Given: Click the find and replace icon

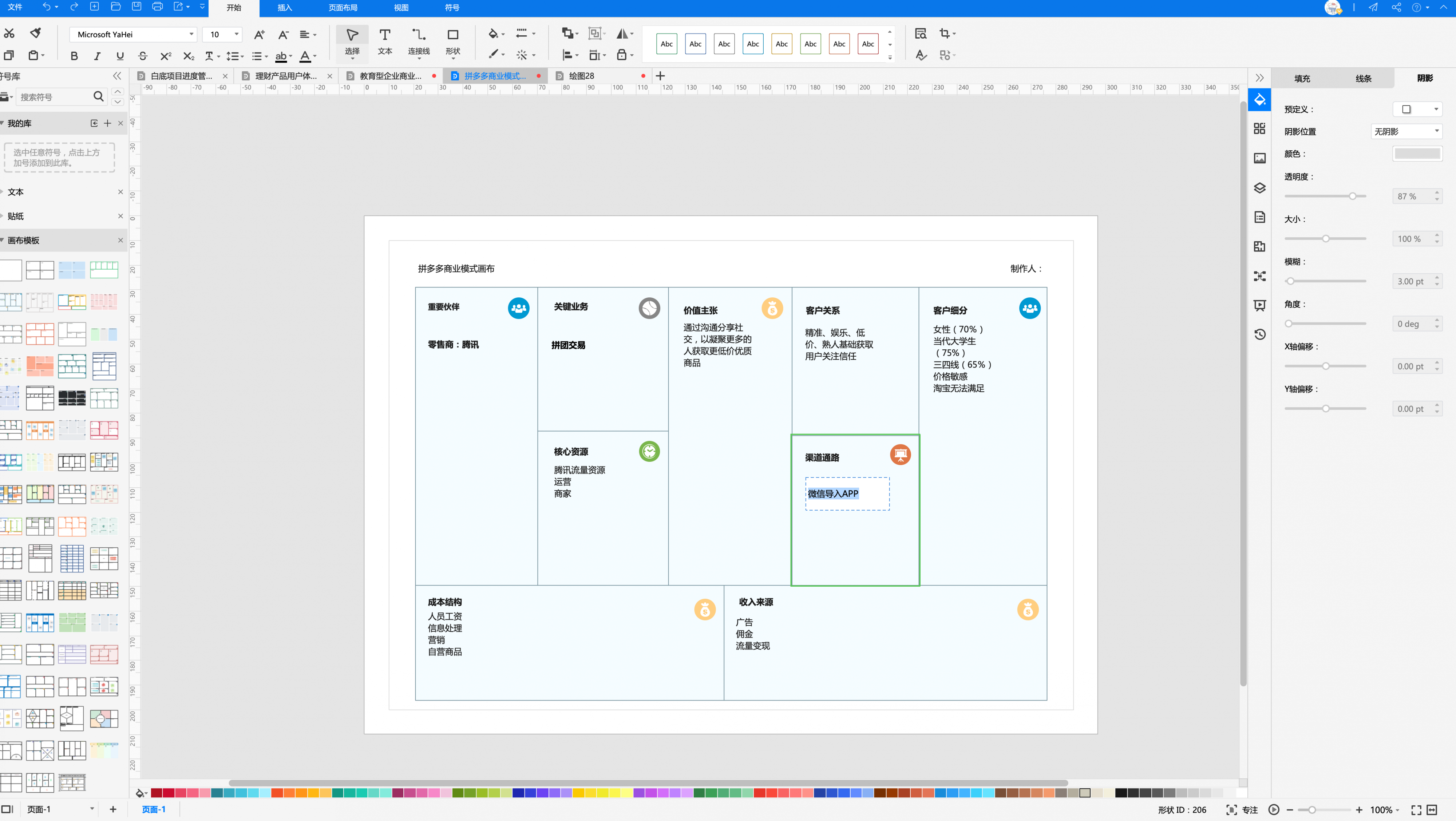Looking at the screenshot, I should pyautogui.click(x=921, y=33).
